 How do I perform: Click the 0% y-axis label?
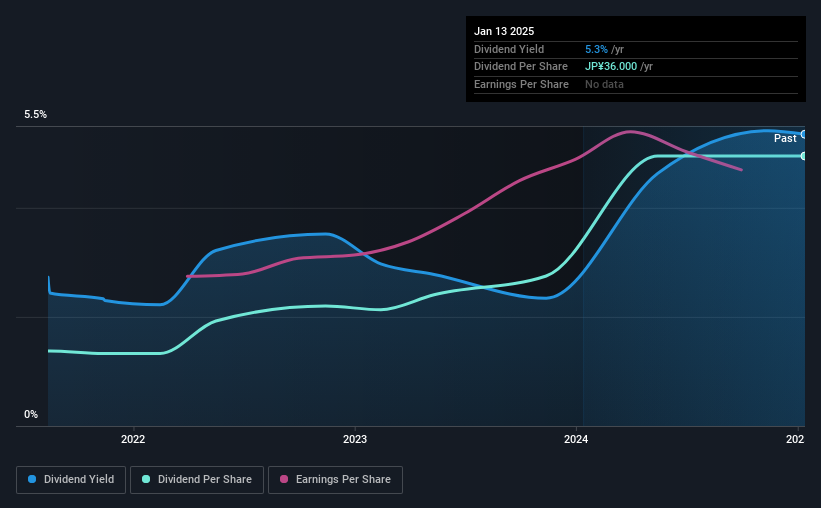coord(31,414)
